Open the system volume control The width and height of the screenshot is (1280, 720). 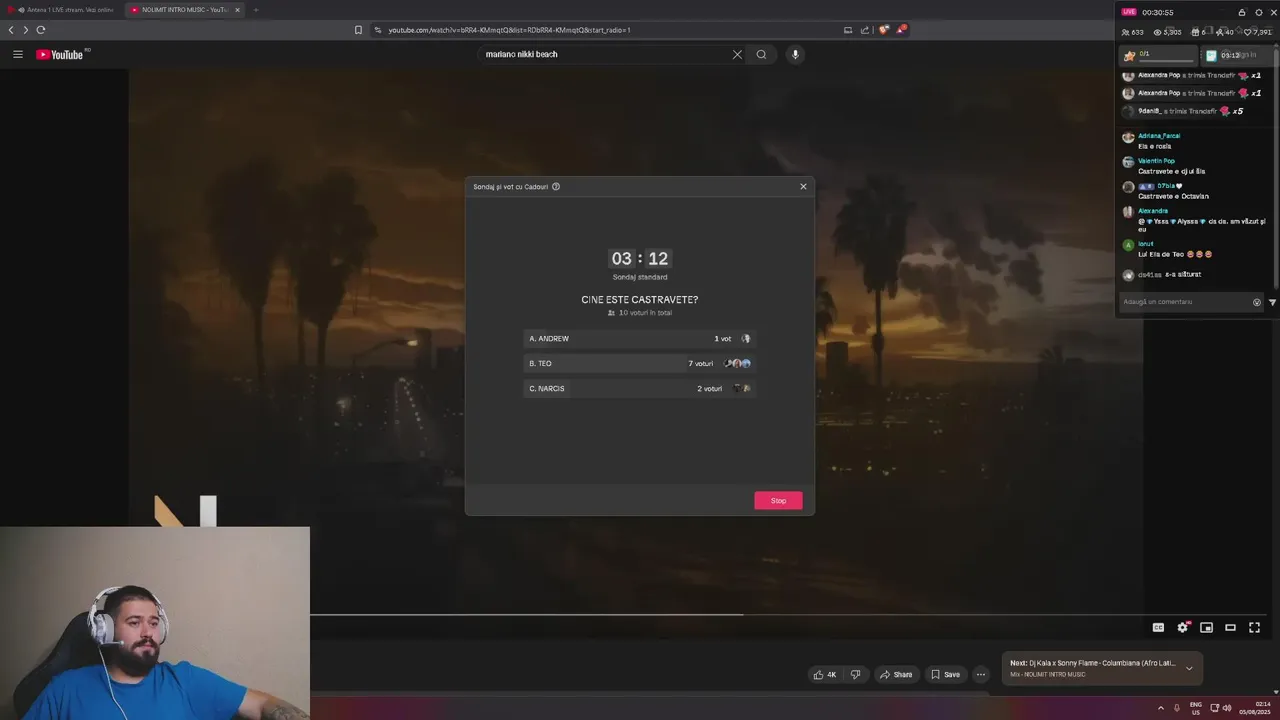point(1227,708)
